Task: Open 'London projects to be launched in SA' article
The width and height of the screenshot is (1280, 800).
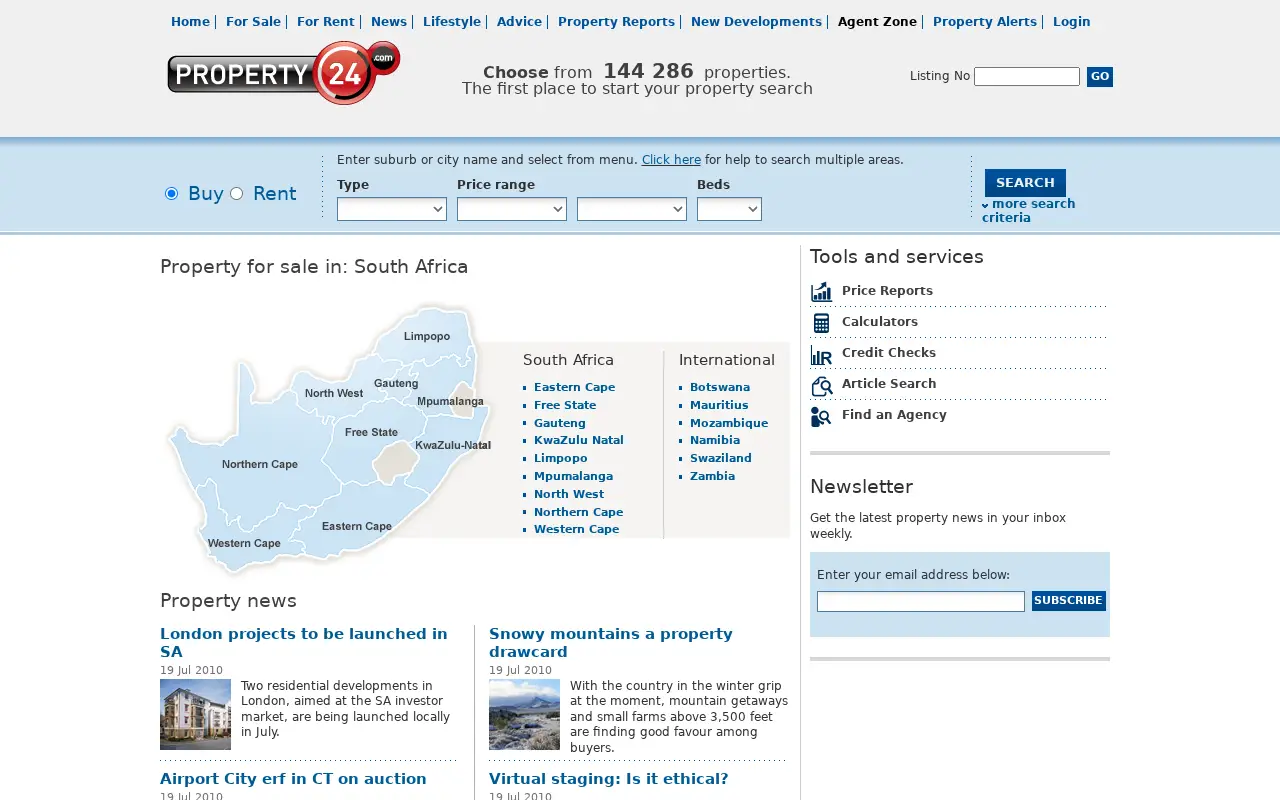Action: 304,643
